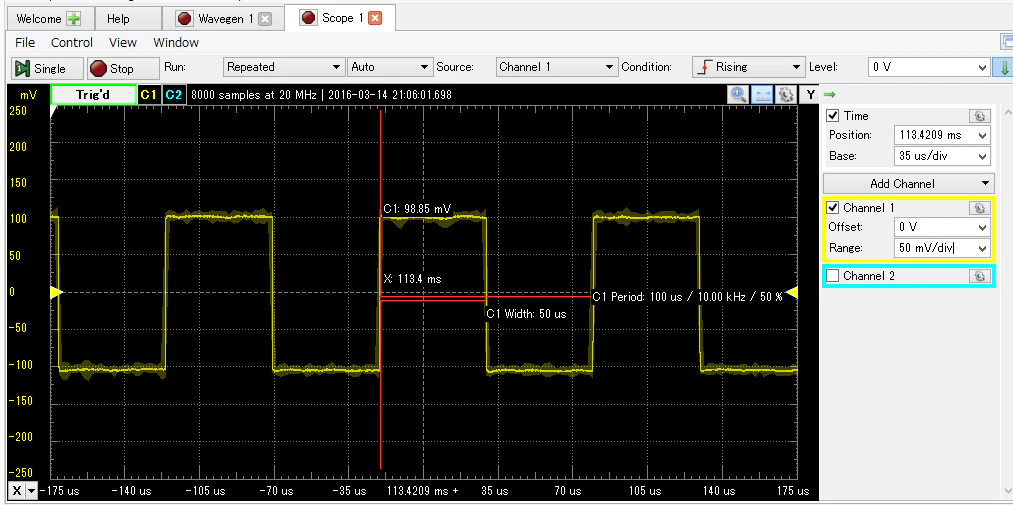This screenshot has width=1013, height=505.
Task: Click the mV units label above the Y axis
Action: [x=28, y=95]
